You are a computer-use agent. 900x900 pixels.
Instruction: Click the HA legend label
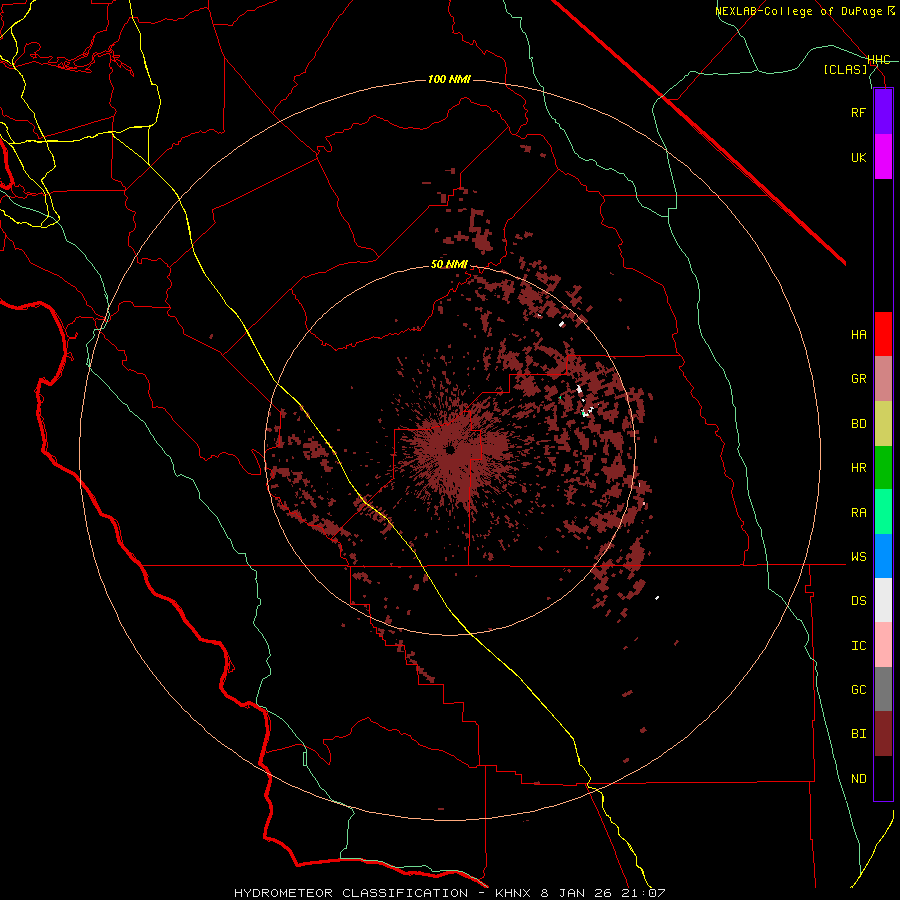tap(858, 335)
